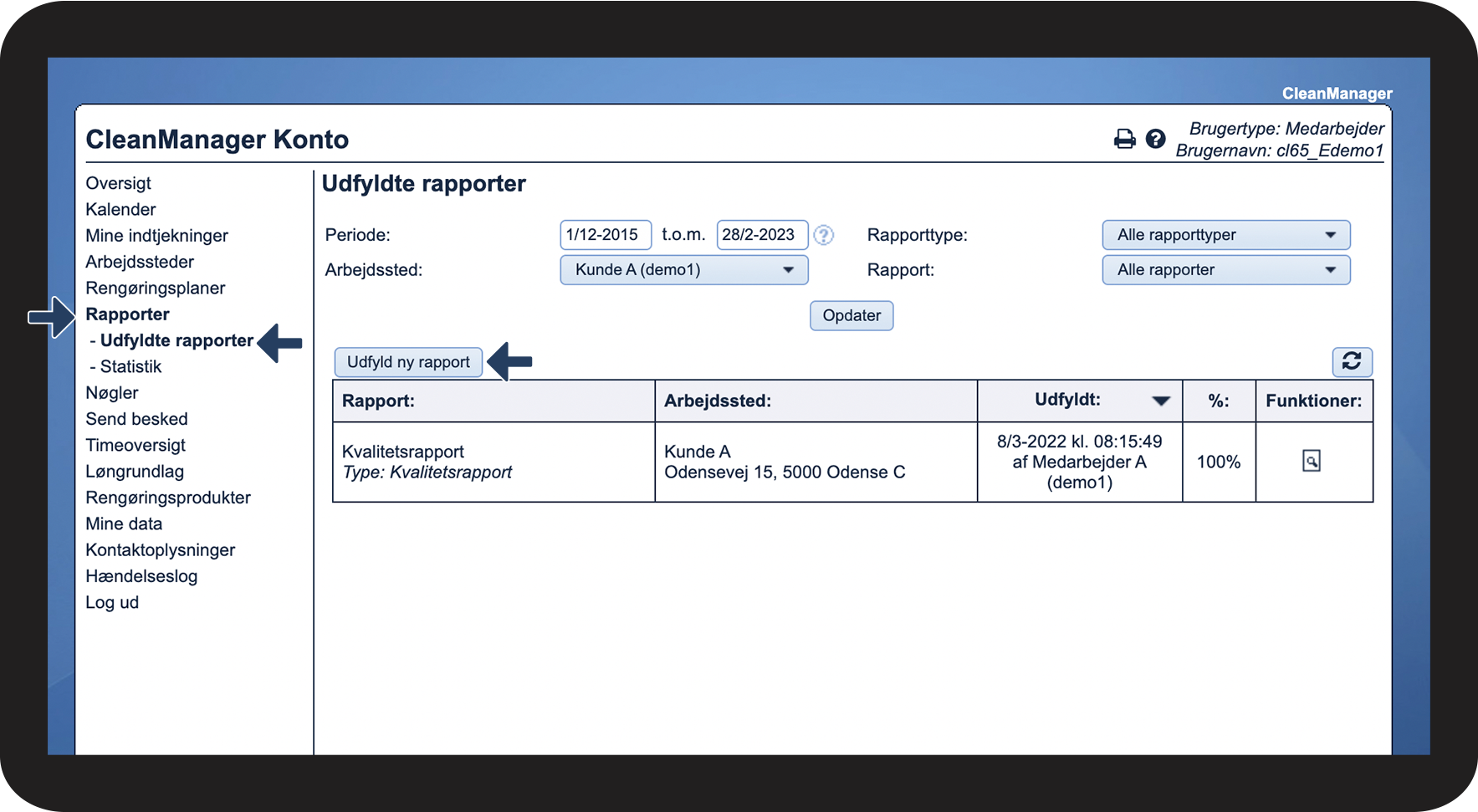
Task: Refresh the report list with reload icon
Action: coord(1351,361)
